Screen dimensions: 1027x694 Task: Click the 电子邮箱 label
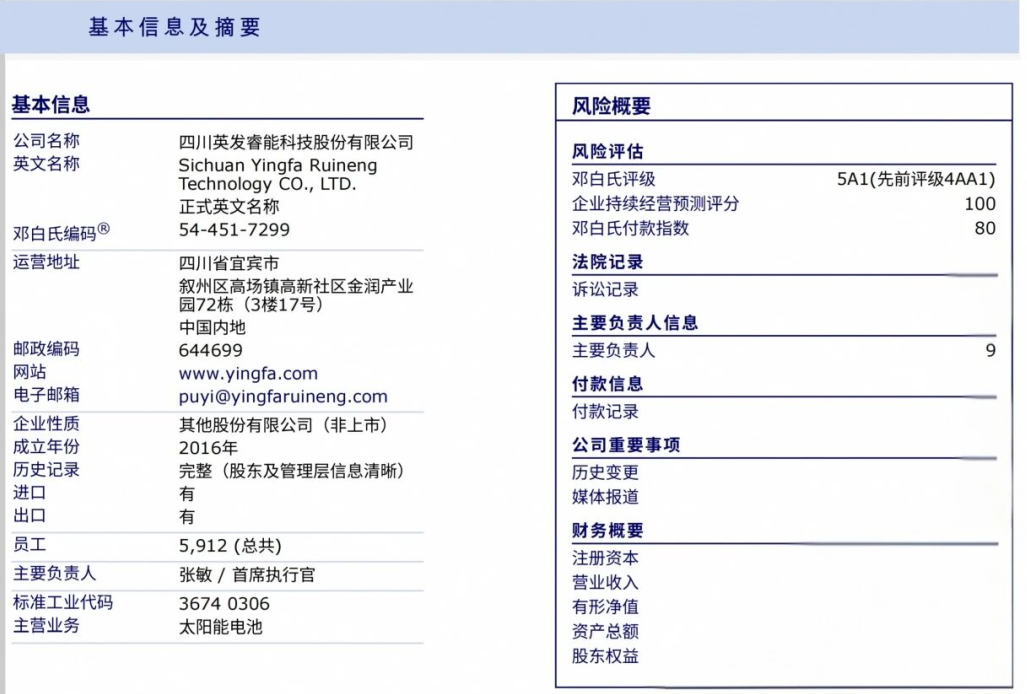[47, 395]
